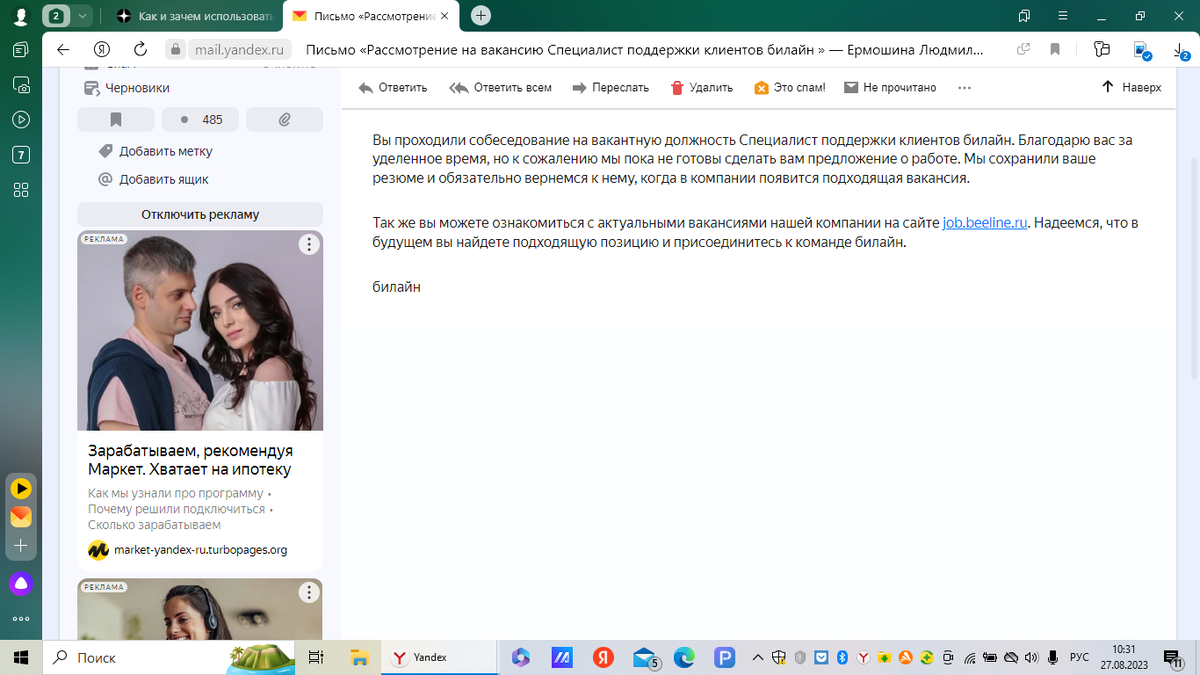Jump to top with Наверх

pos(1131,88)
